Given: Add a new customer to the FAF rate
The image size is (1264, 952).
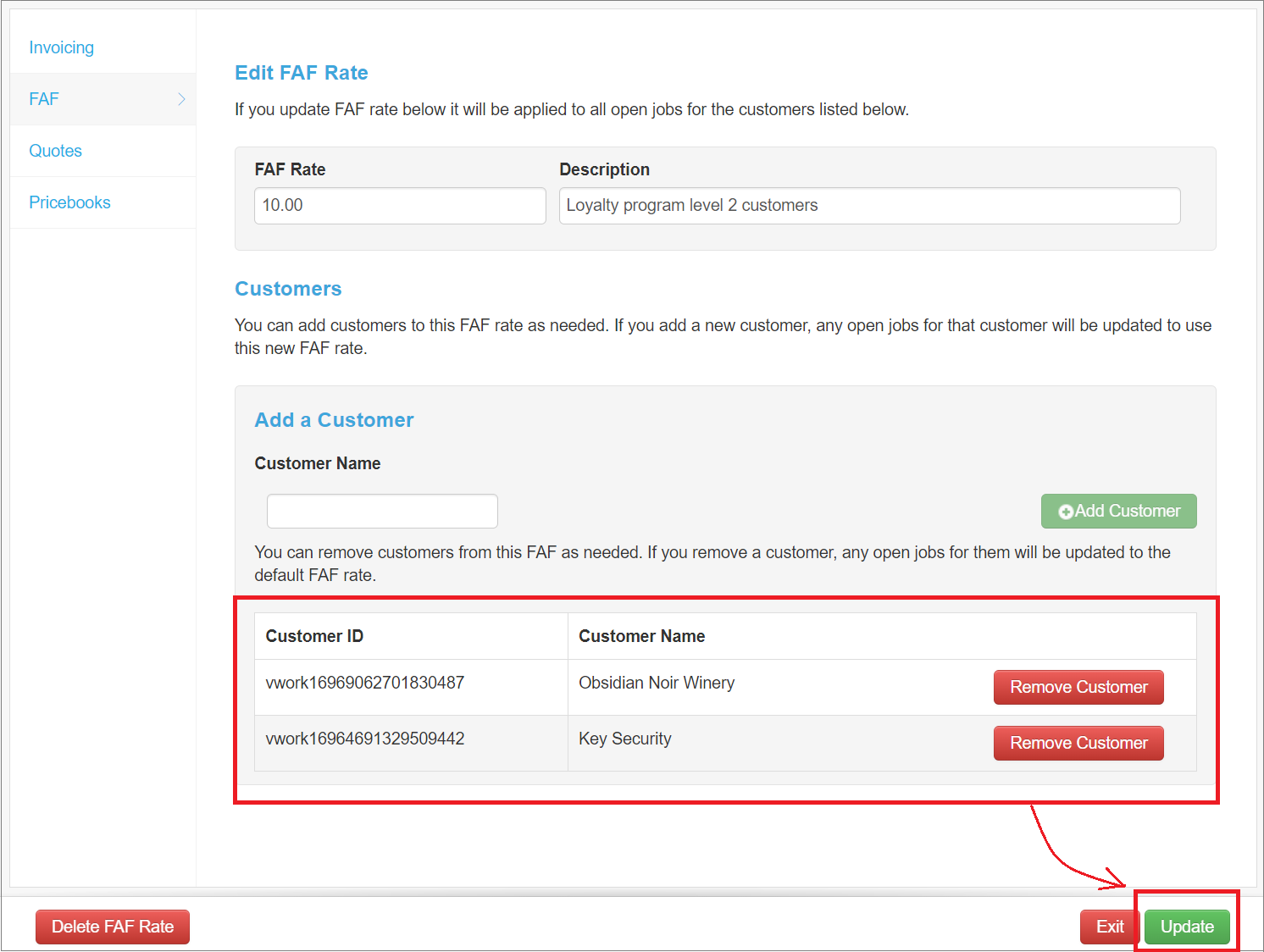Looking at the screenshot, I should coord(1118,511).
